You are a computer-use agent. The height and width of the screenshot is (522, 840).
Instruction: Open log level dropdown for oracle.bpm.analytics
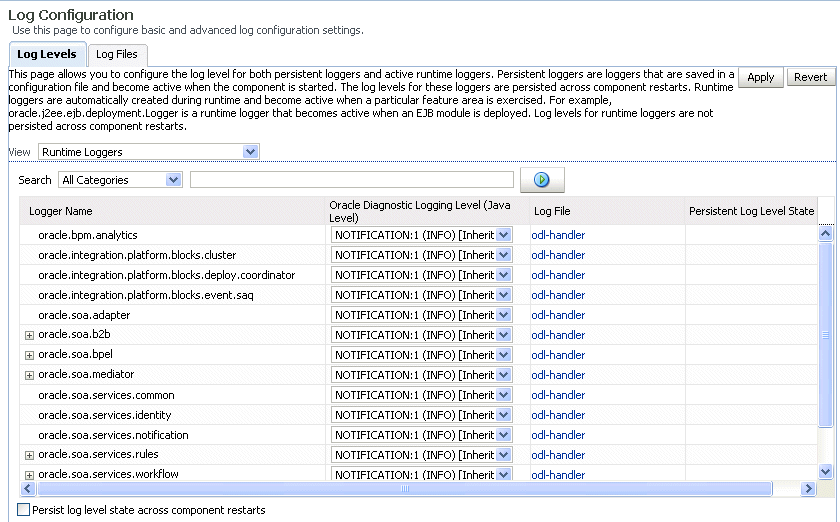(503, 235)
